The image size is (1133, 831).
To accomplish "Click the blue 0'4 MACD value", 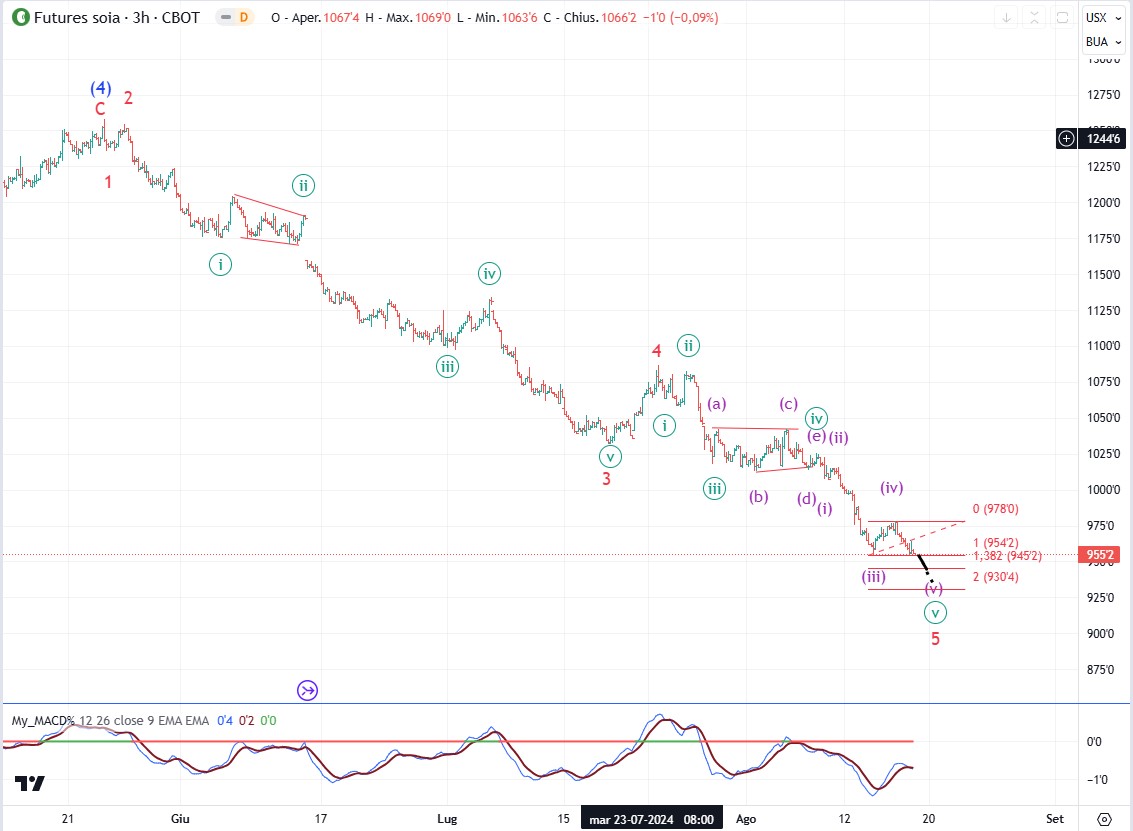I will click(225, 720).
